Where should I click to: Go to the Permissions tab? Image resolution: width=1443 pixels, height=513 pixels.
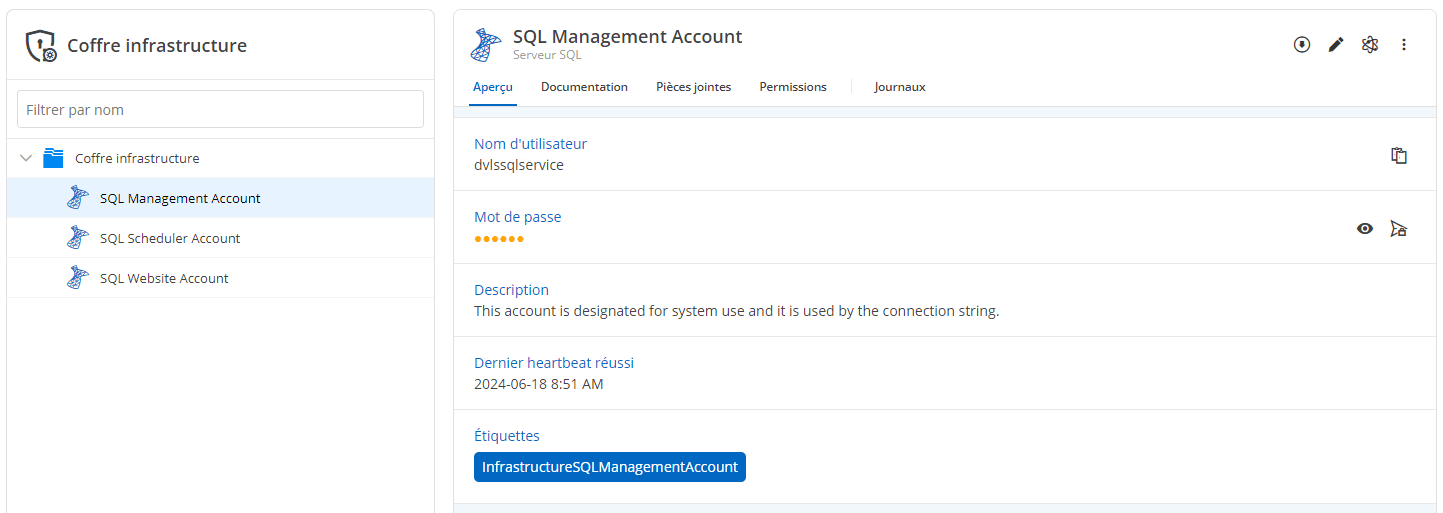(x=792, y=87)
